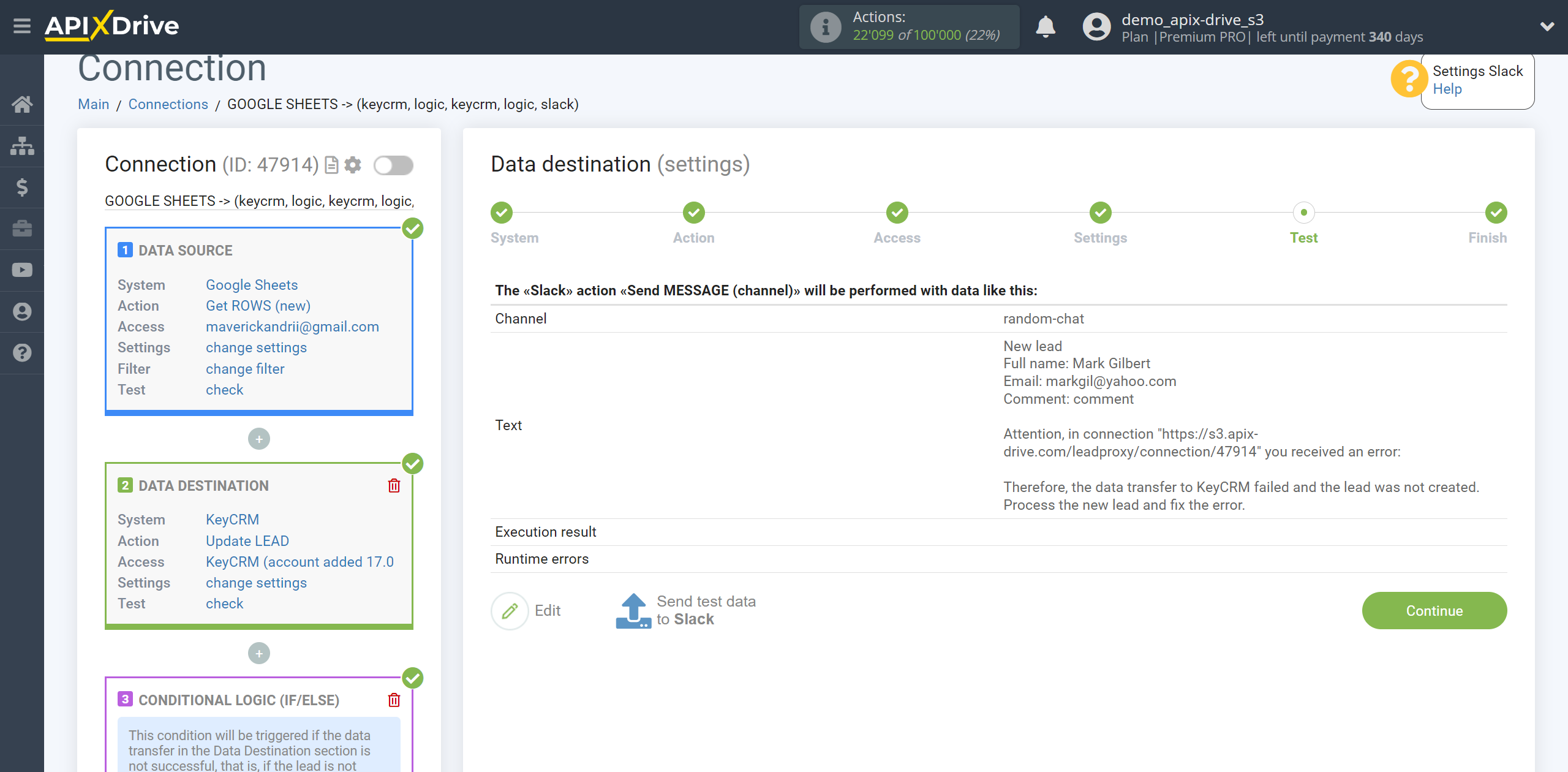Open the hamburger menu

22,26
